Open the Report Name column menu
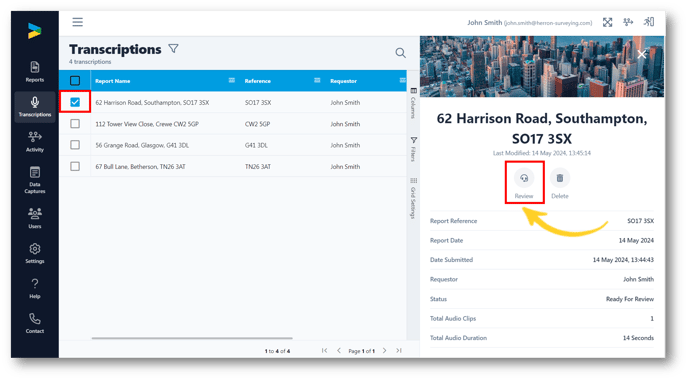Viewport: 688px width, 380px height. (x=232, y=80)
